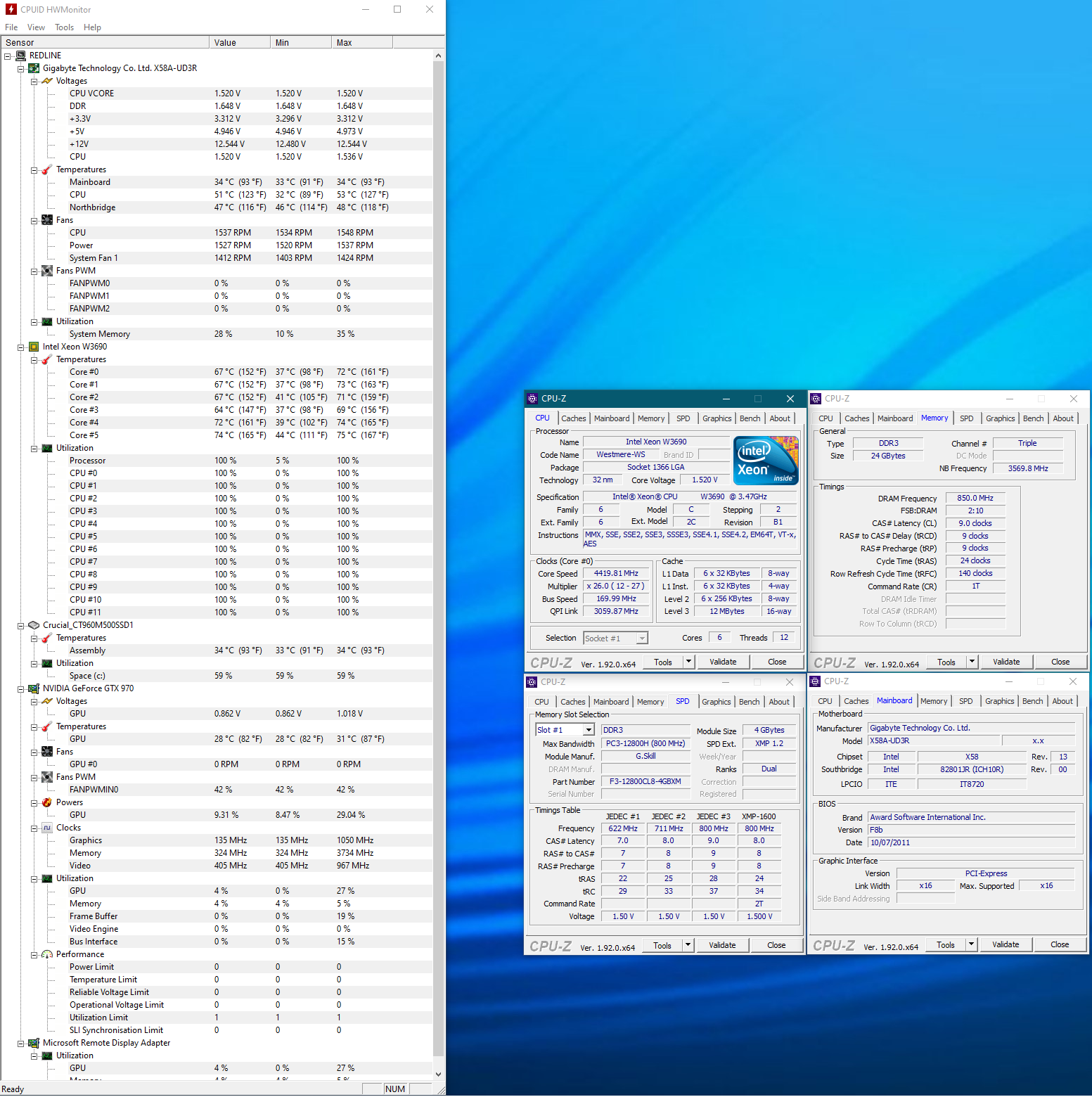Click the motherboard Fans icon
Image resolution: width=1092 pixels, height=1097 pixels.
pos(47,220)
